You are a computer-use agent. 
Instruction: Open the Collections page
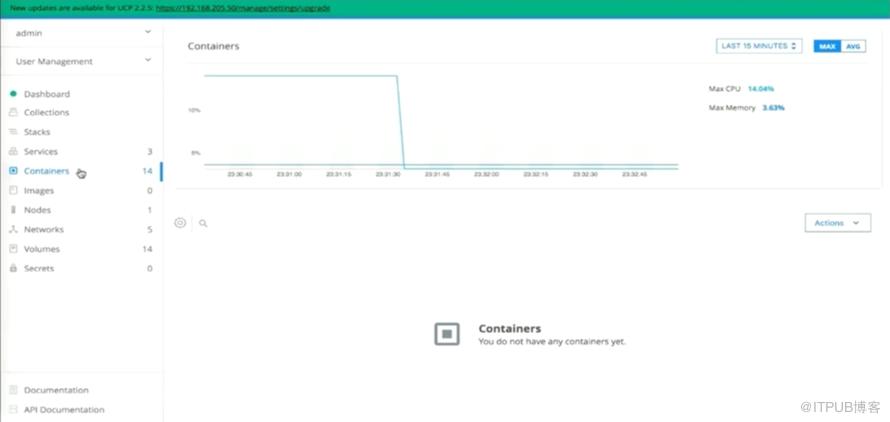(47, 112)
